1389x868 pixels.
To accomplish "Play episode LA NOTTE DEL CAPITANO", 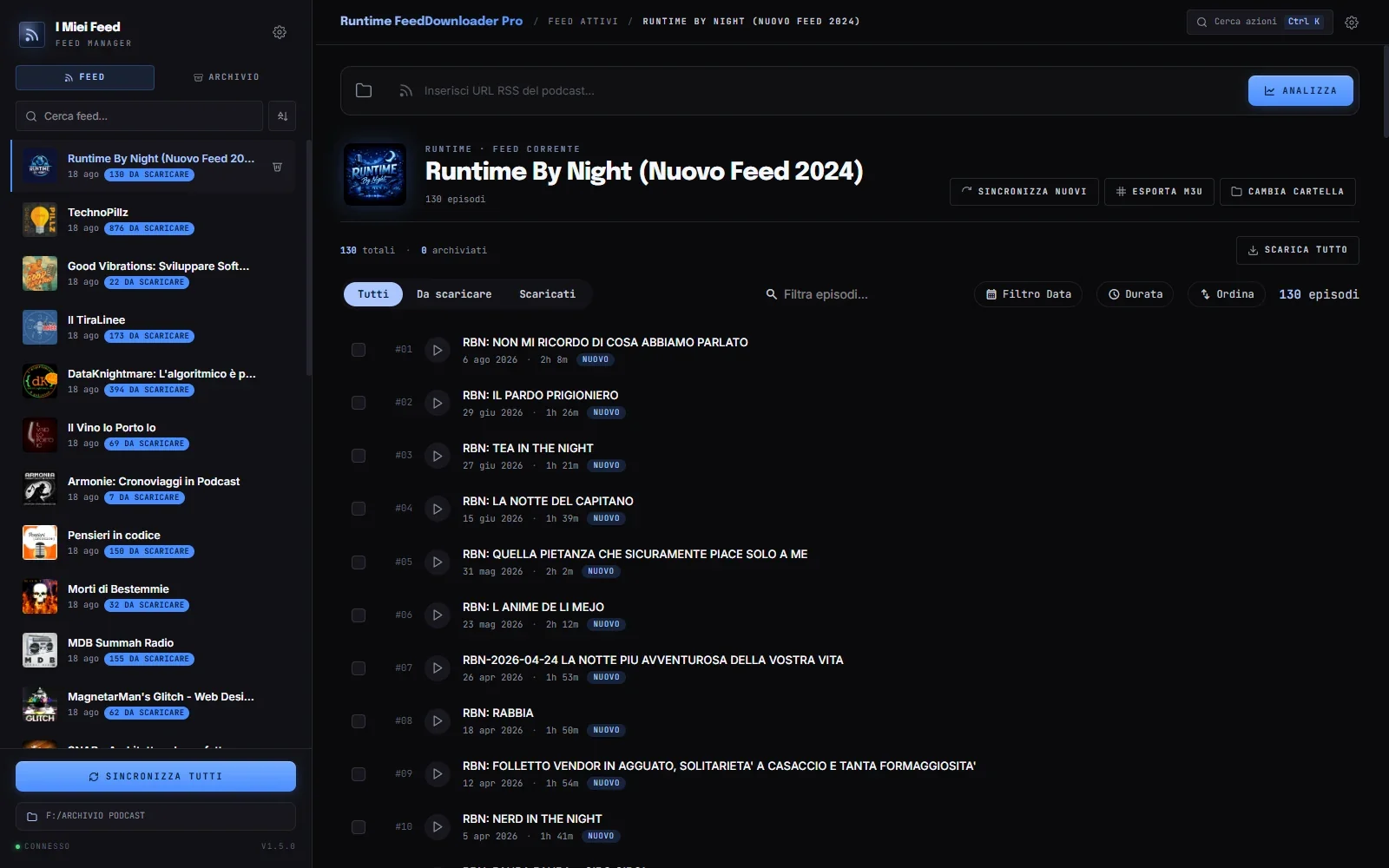I will pyautogui.click(x=438, y=509).
